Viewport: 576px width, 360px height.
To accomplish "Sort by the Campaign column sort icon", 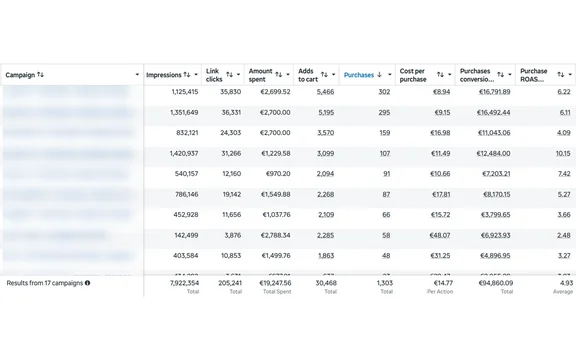I will click(40, 75).
